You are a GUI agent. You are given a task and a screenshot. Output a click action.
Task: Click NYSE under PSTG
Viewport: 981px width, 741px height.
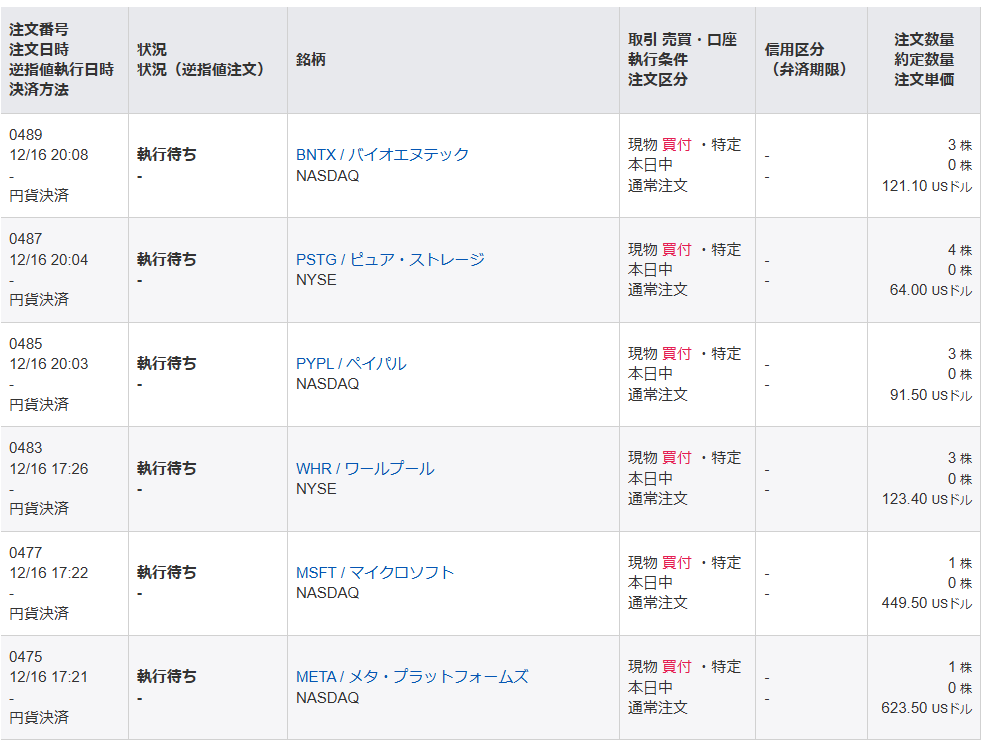[x=316, y=280]
